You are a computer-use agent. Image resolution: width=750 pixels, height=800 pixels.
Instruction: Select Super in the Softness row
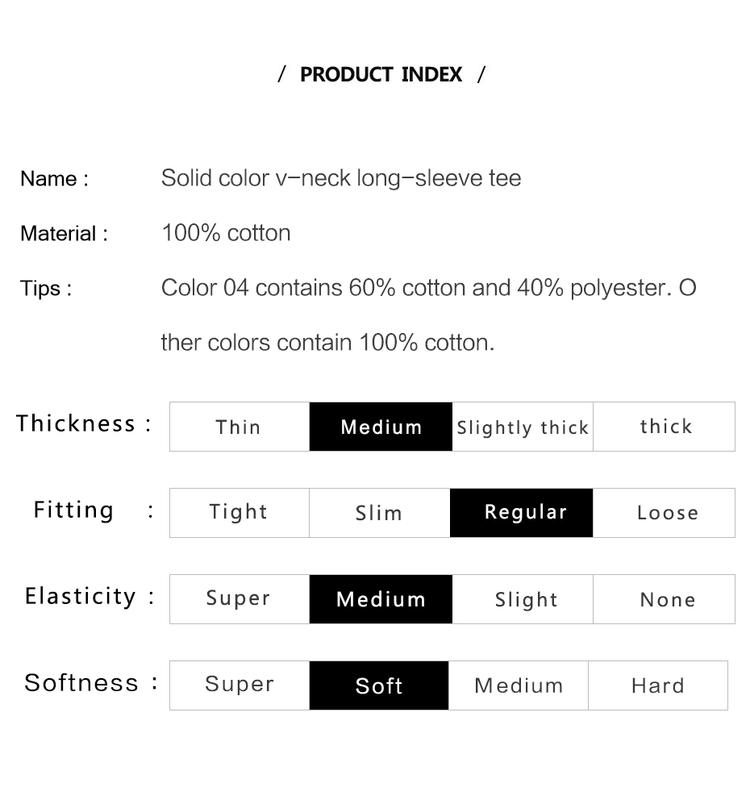(239, 685)
